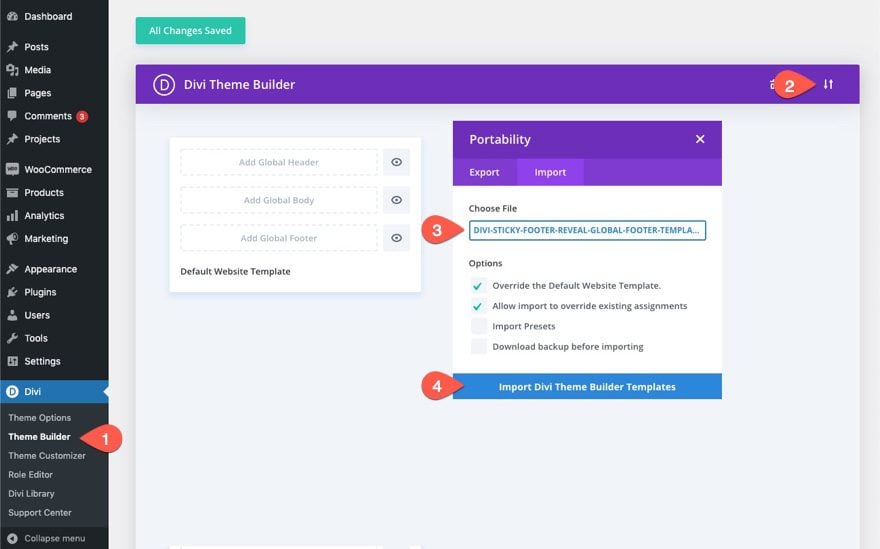The image size is (880, 549).
Task: Open Comments with 3 pending badge
Action: point(48,116)
